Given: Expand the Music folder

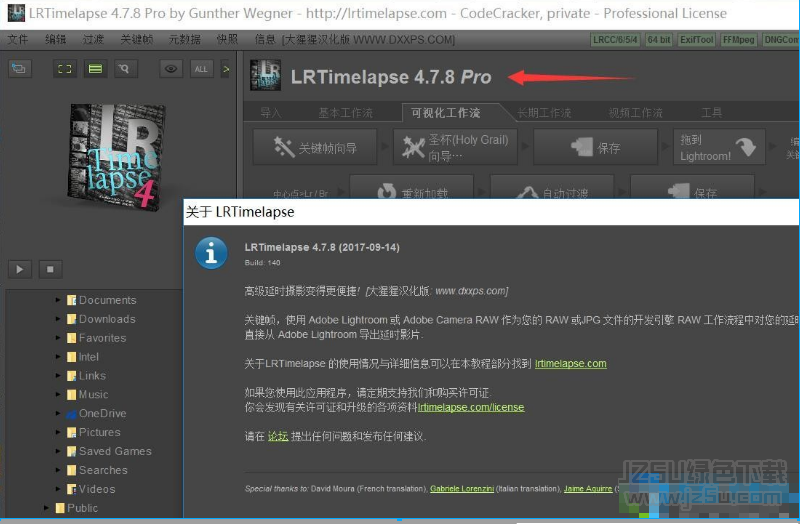Looking at the screenshot, I should [x=58, y=394].
